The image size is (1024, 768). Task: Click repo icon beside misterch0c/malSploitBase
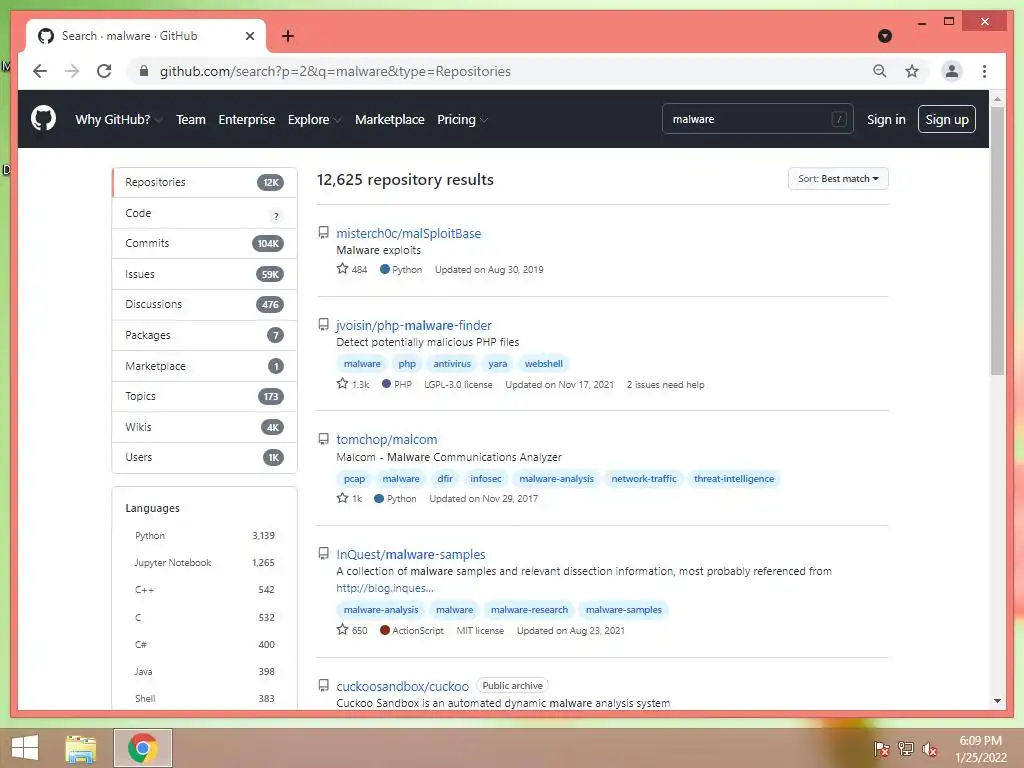(323, 232)
